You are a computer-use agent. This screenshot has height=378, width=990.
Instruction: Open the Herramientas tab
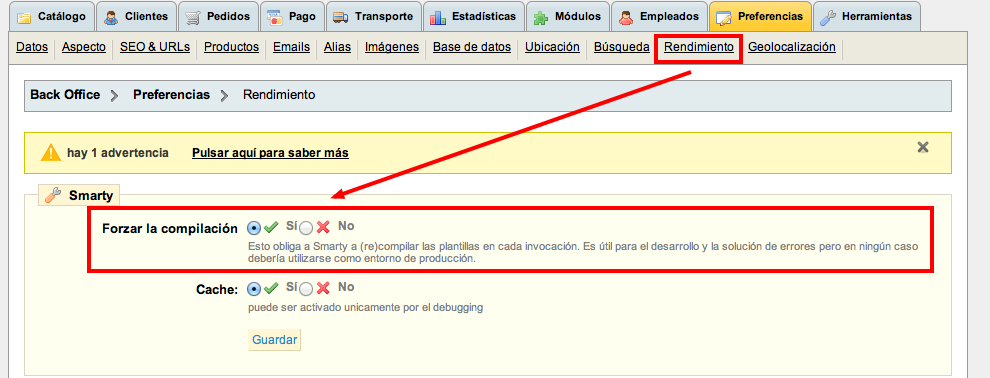point(867,16)
